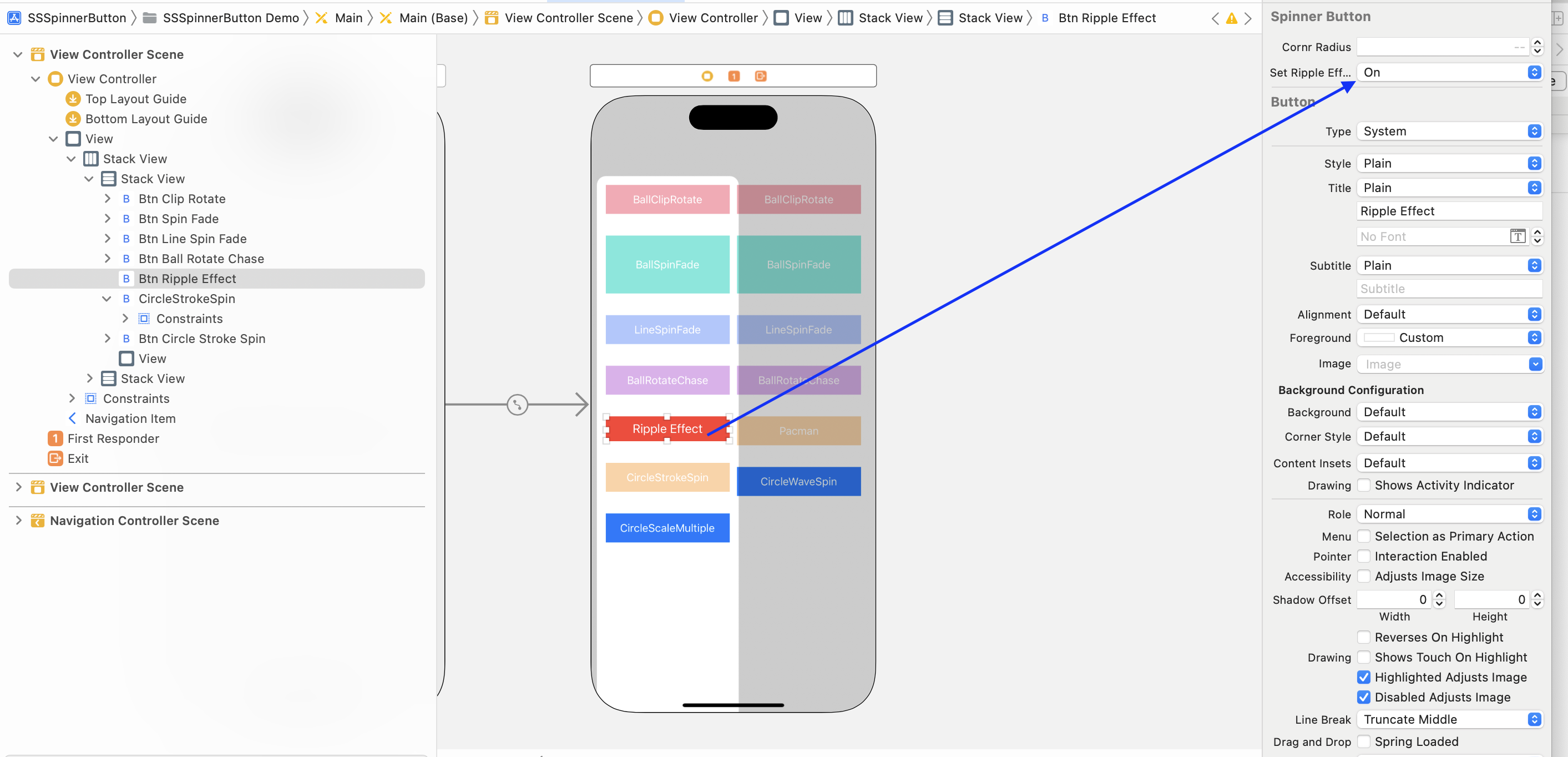Enable Highlighted Adjusts Image checkbox
The height and width of the screenshot is (757, 1568).
[x=1363, y=677]
